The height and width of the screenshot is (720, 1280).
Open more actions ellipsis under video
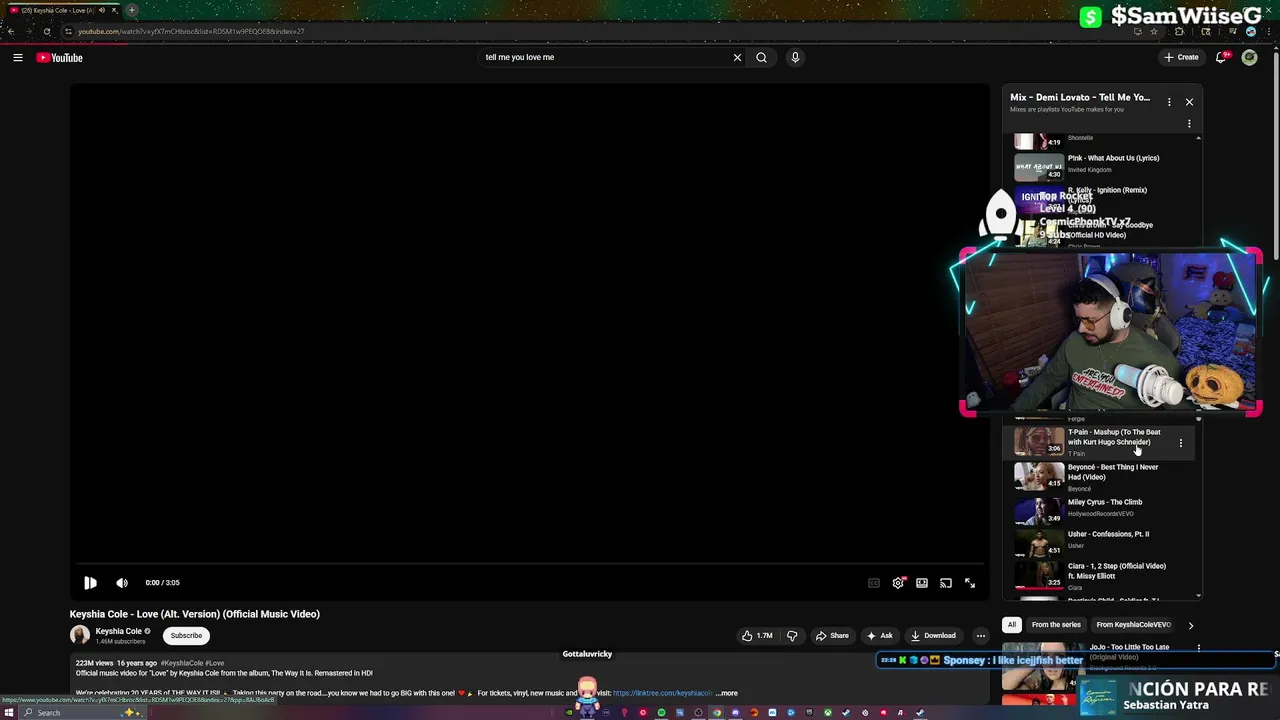[x=981, y=635]
